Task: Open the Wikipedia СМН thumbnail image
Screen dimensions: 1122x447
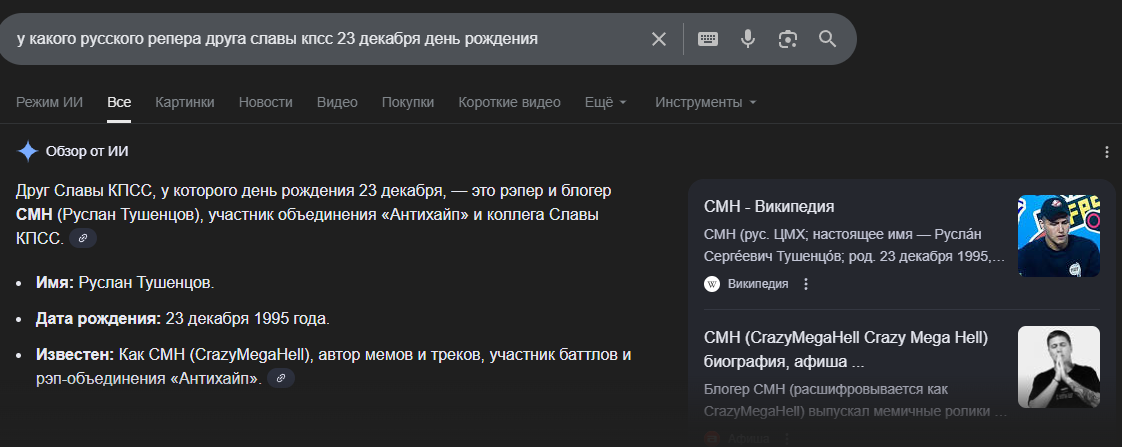Action: pyautogui.click(x=1058, y=235)
